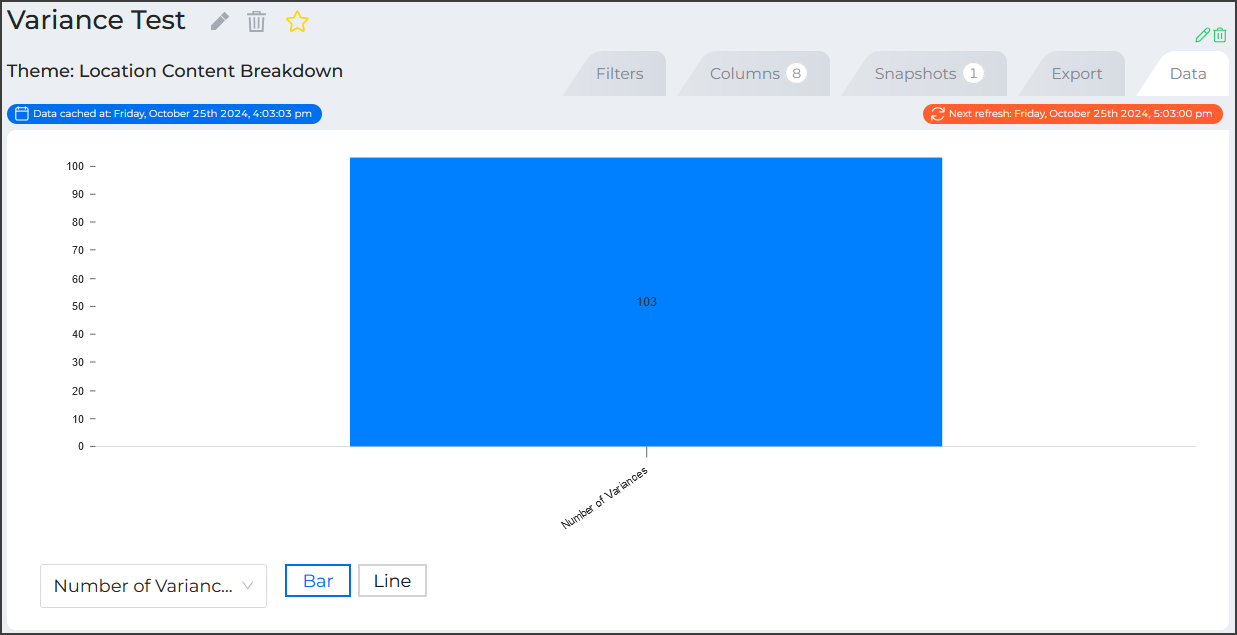Screen dimensions: 1237x635
Task: Switch chart to Line view
Action: coord(392,581)
